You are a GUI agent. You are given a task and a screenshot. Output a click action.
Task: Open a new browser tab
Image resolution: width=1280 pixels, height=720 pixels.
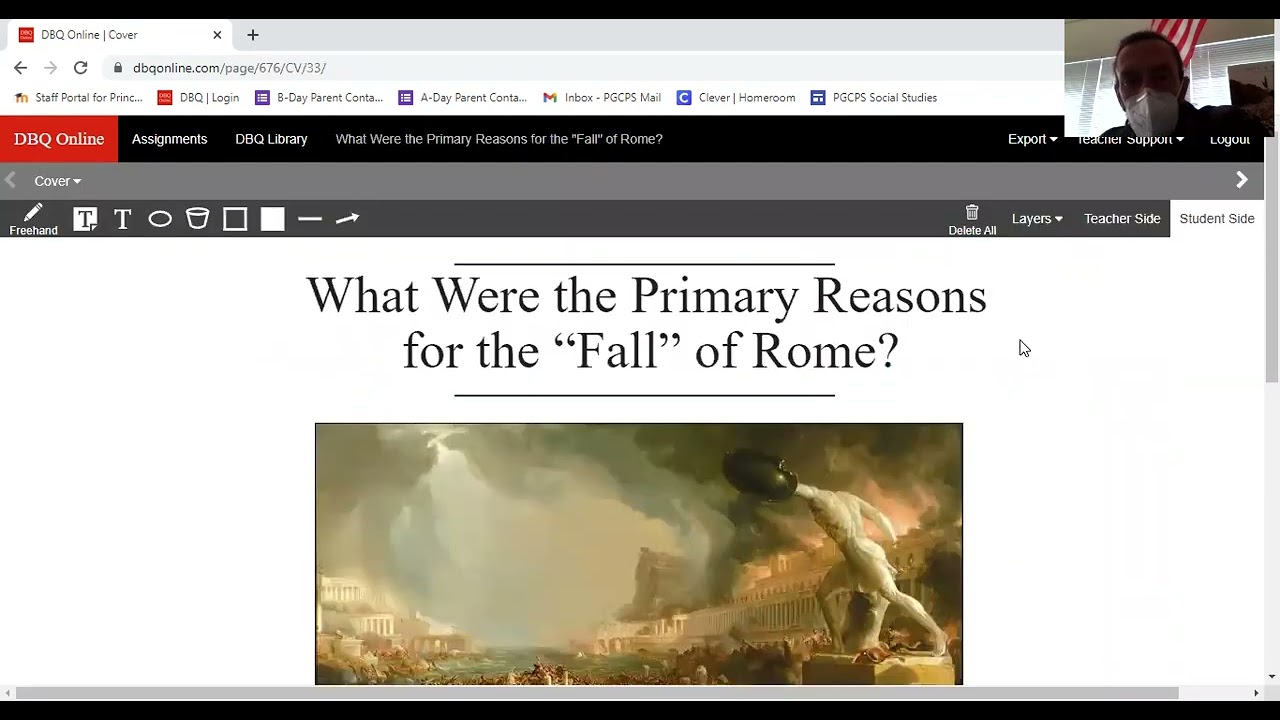[253, 35]
